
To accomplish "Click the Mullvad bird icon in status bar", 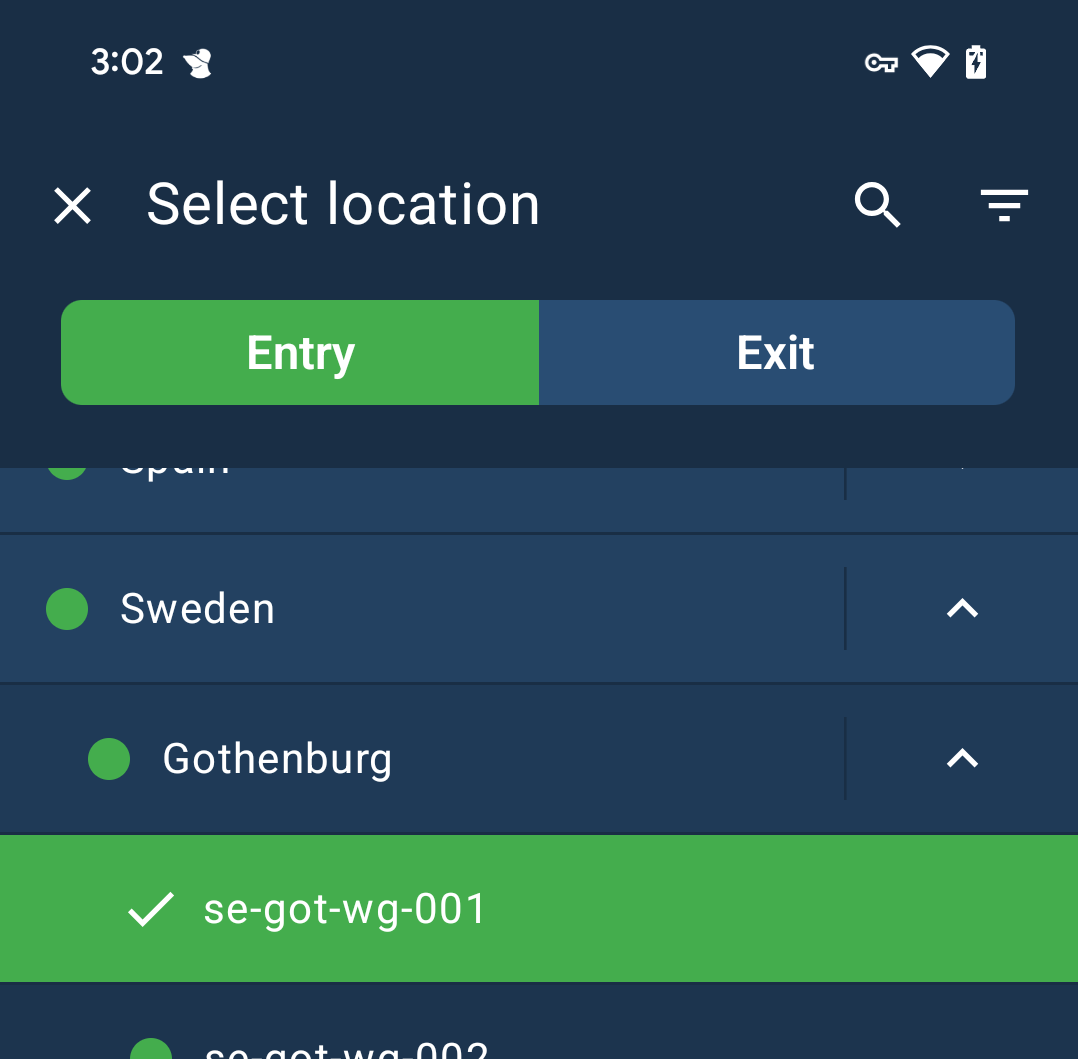I will click(198, 62).
